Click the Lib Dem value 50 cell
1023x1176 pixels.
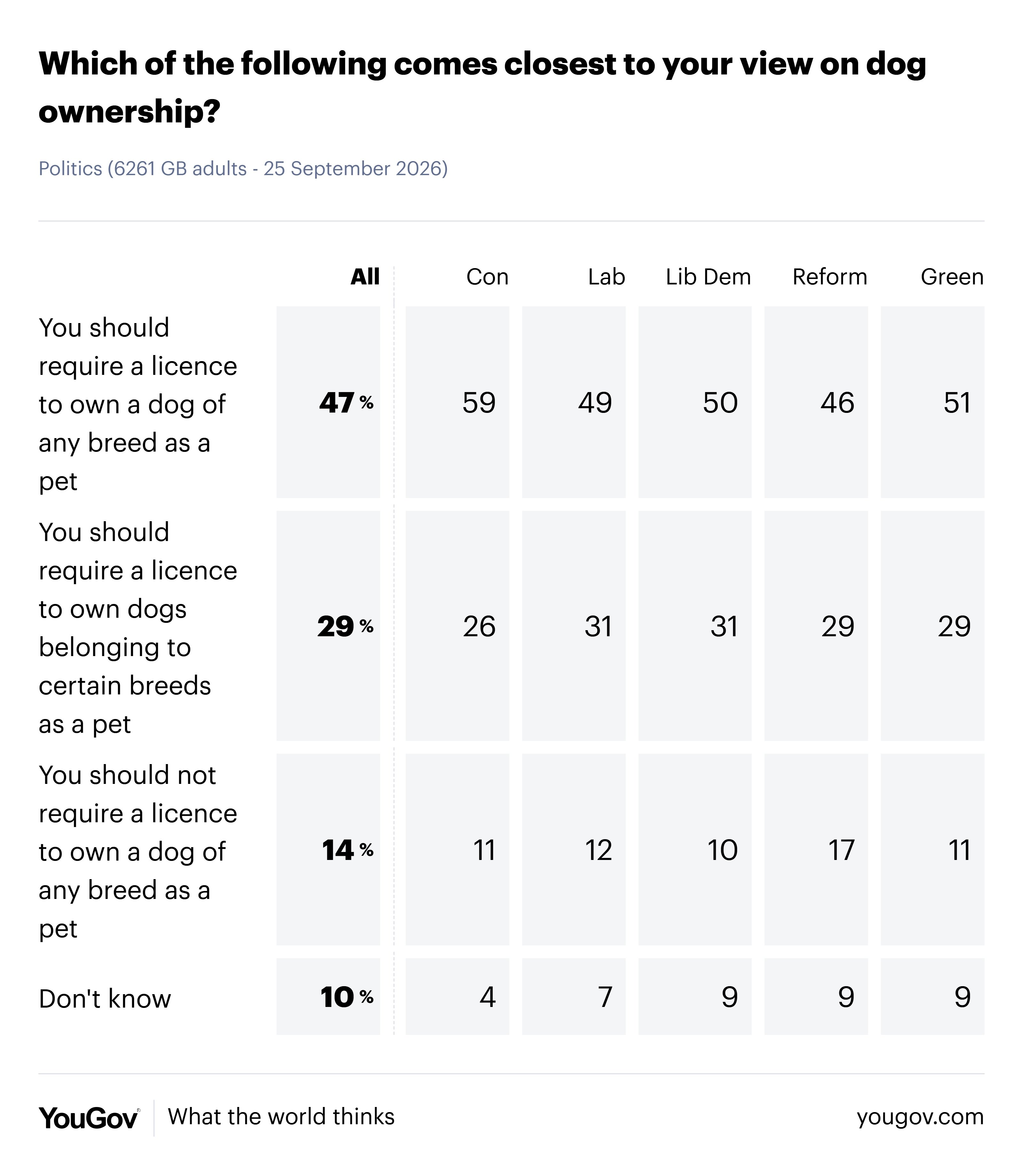(x=695, y=402)
